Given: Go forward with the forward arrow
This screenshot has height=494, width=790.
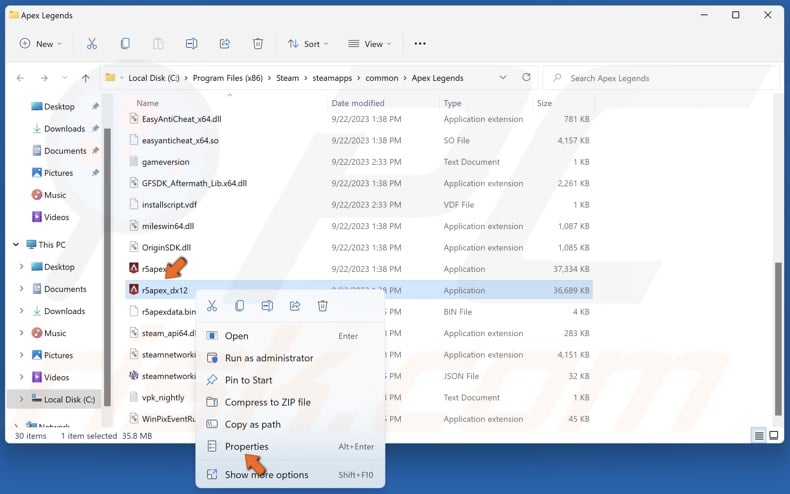Looking at the screenshot, I should coord(44,78).
